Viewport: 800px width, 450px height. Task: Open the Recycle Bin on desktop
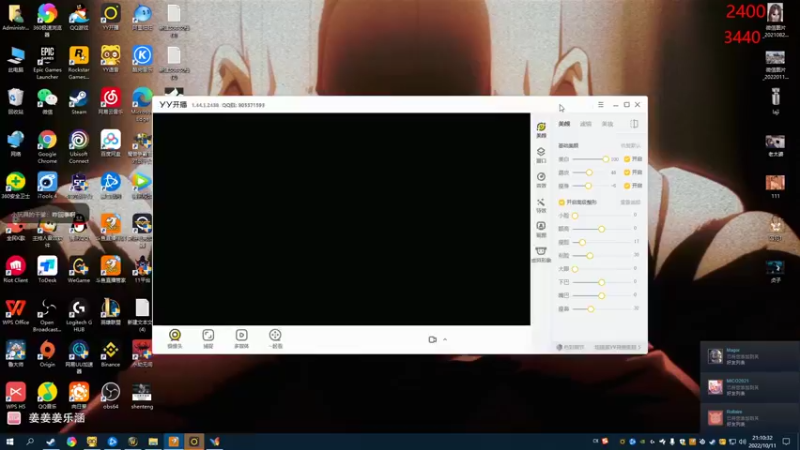15,101
